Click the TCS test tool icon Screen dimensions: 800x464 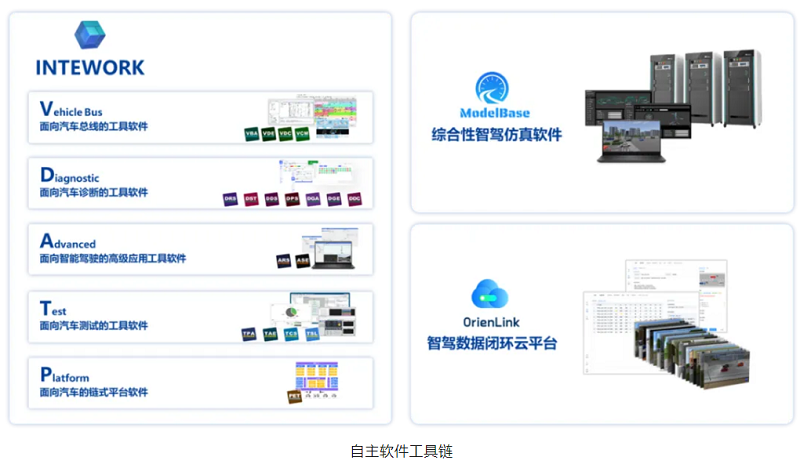pos(291,334)
